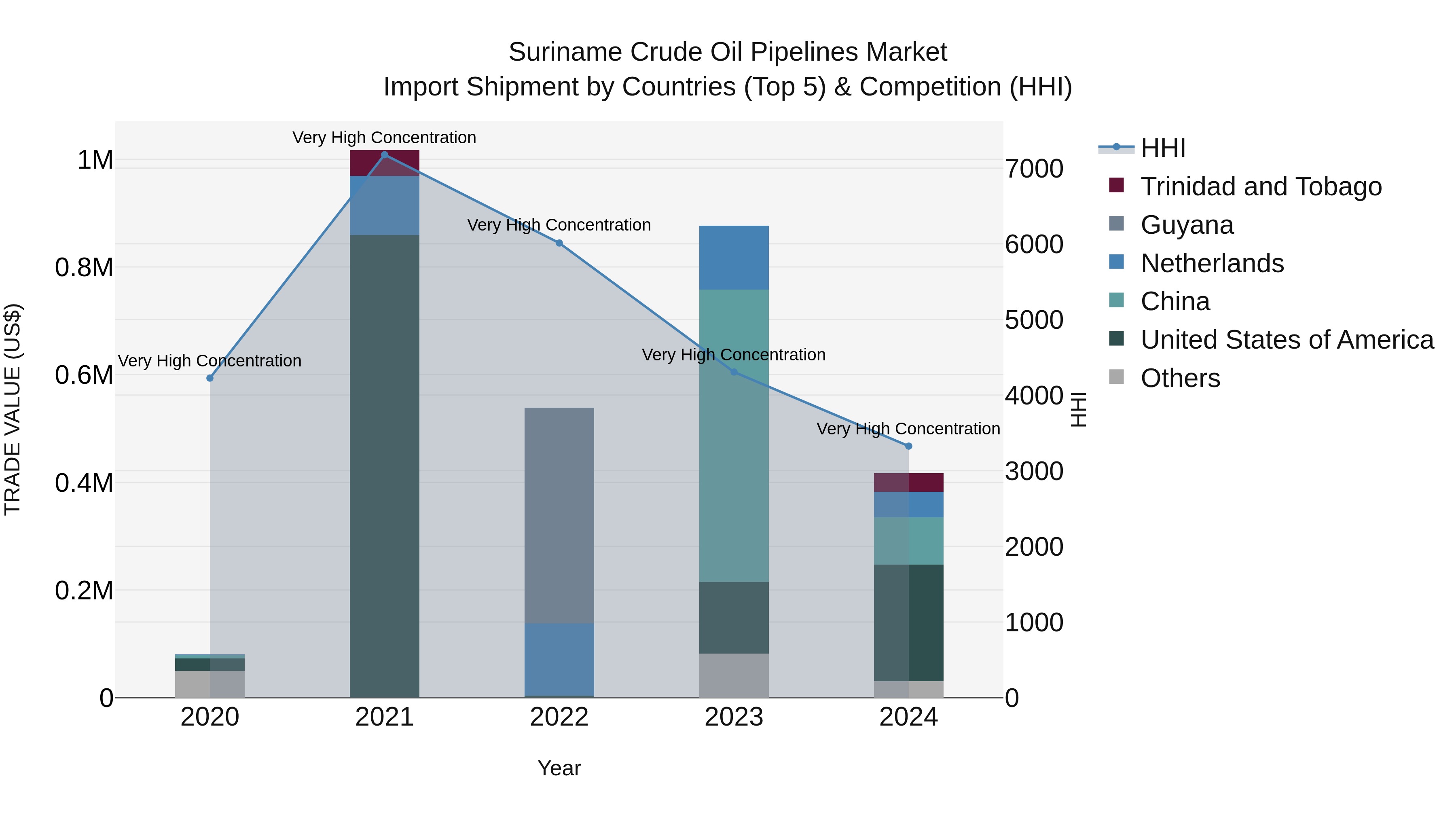The image size is (1456, 819).
Task: Click the 2023 United States bar segment
Action: 734,618
